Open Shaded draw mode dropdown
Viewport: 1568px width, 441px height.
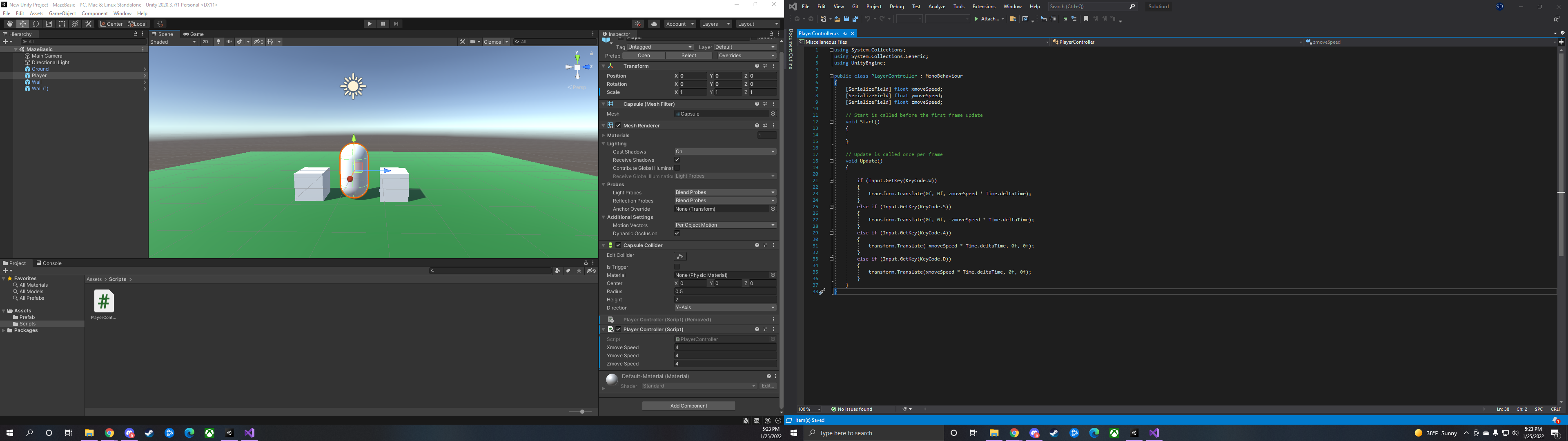(173, 42)
